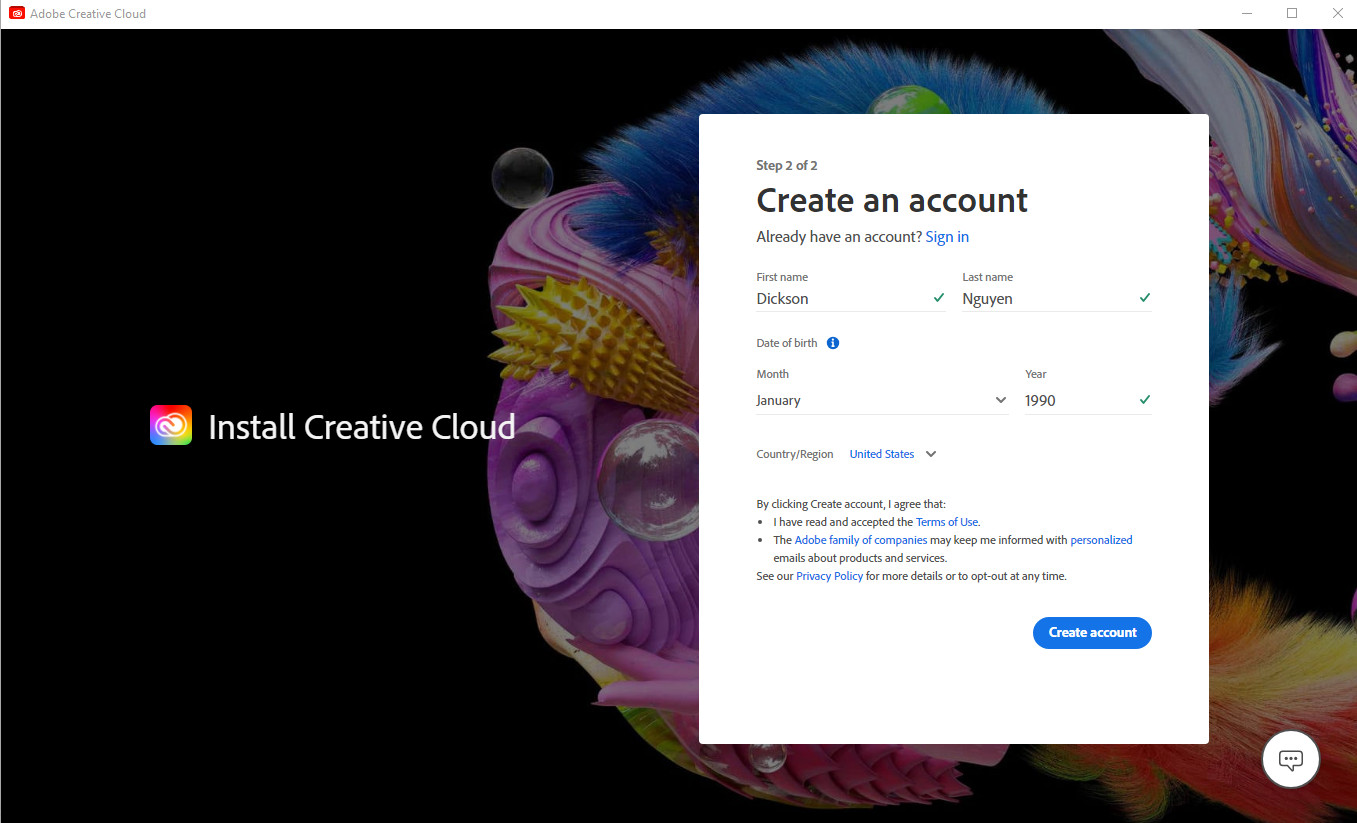The width and height of the screenshot is (1357, 823).
Task: Click the Last name field with Nguyen
Action: click(1045, 298)
